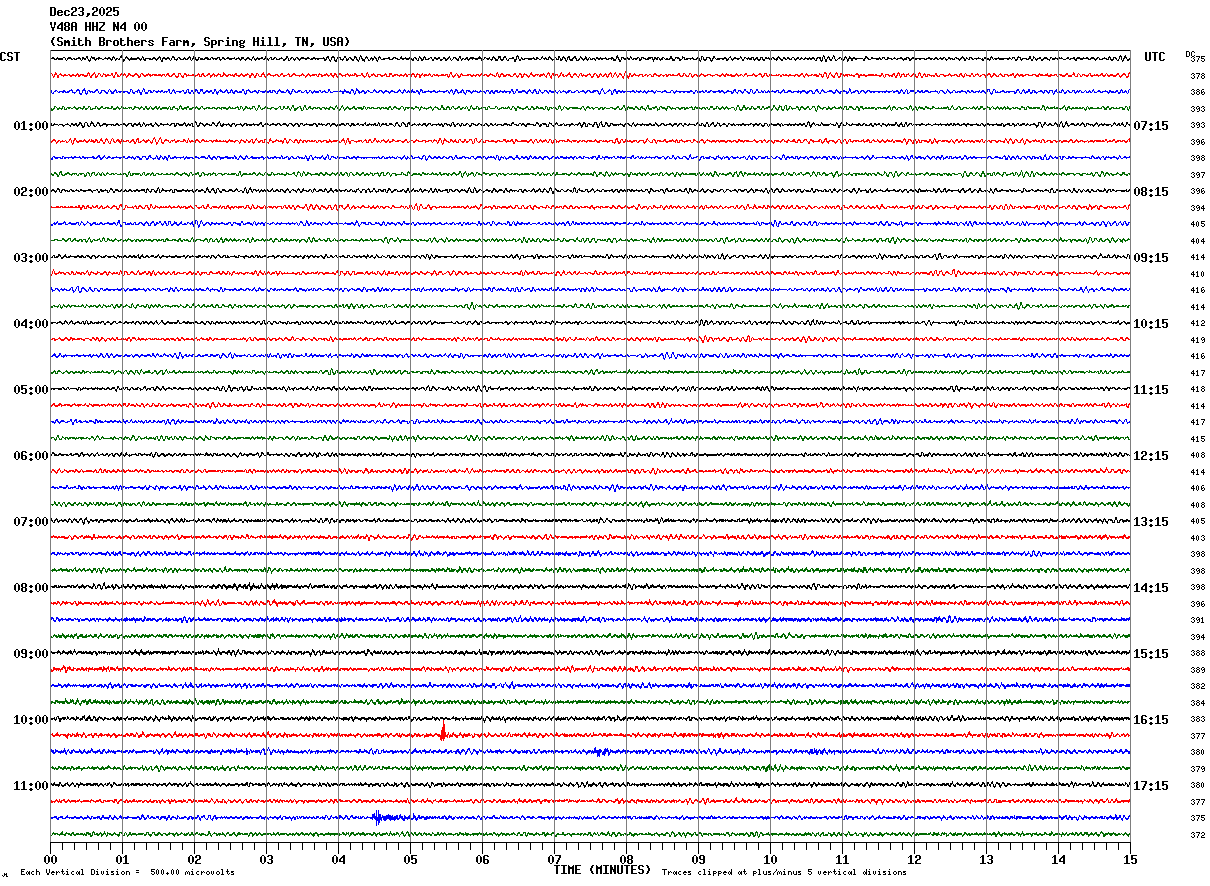This screenshot has height=886, width=1210.
Task: Click minute tick 12 on time axis
Action: (914, 859)
